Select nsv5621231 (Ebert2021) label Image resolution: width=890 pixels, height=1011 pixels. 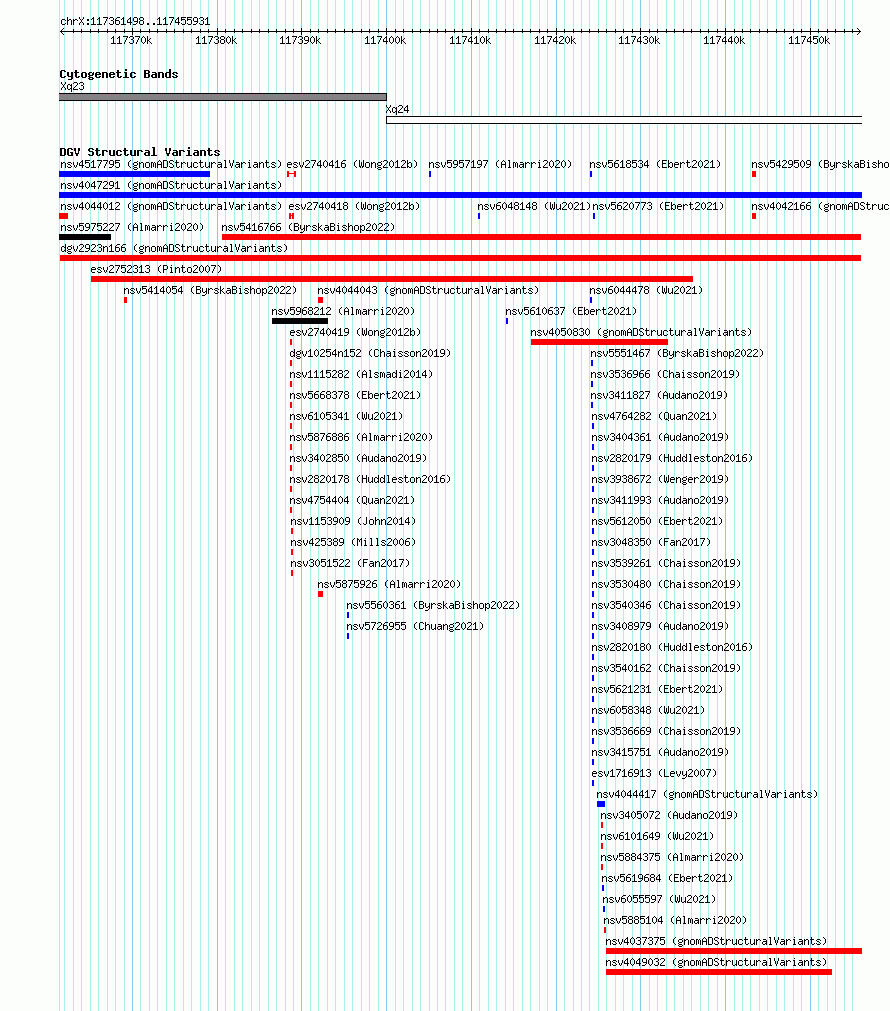(657, 689)
